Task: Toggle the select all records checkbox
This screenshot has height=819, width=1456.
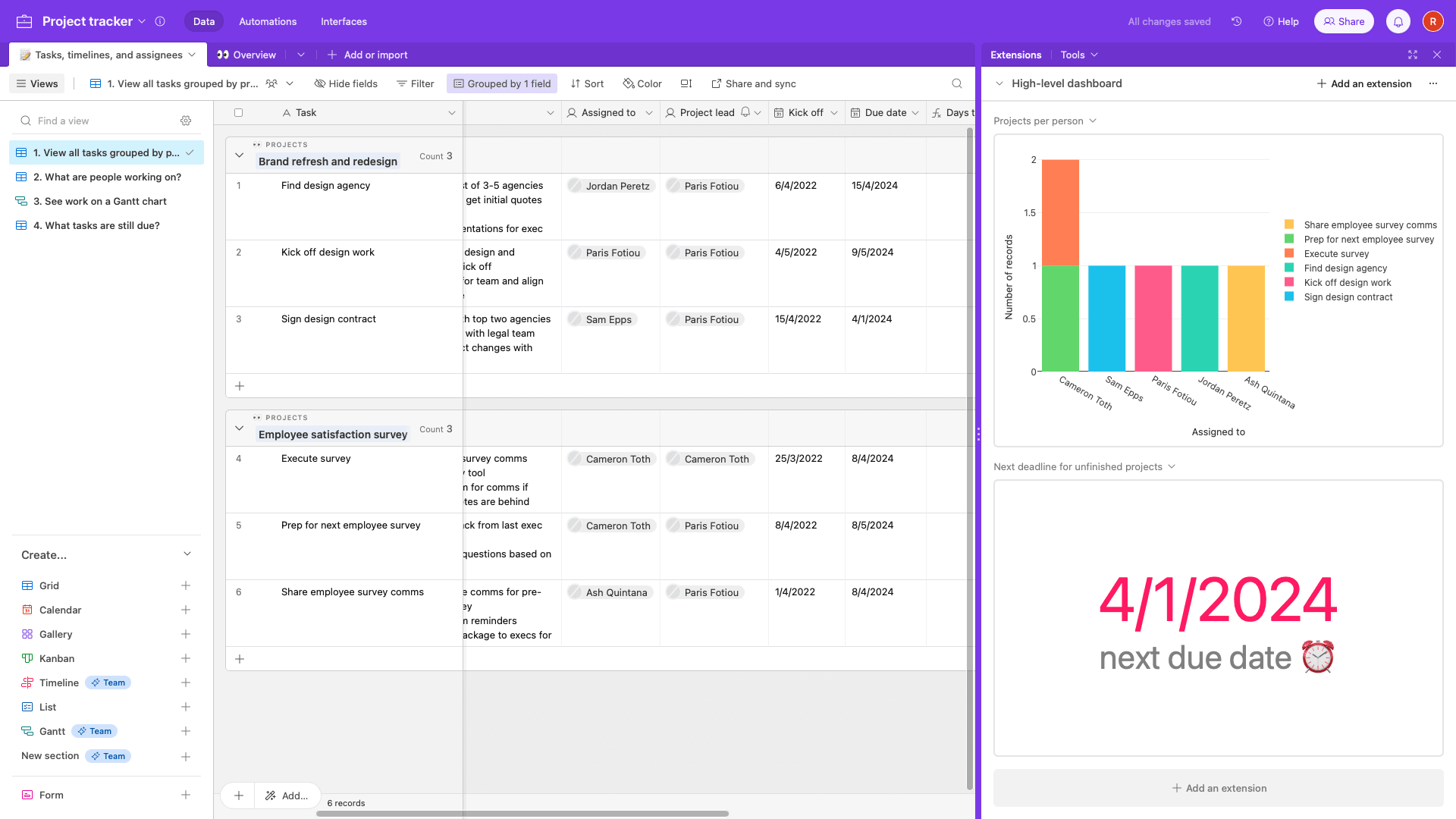Action: [x=238, y=113]
